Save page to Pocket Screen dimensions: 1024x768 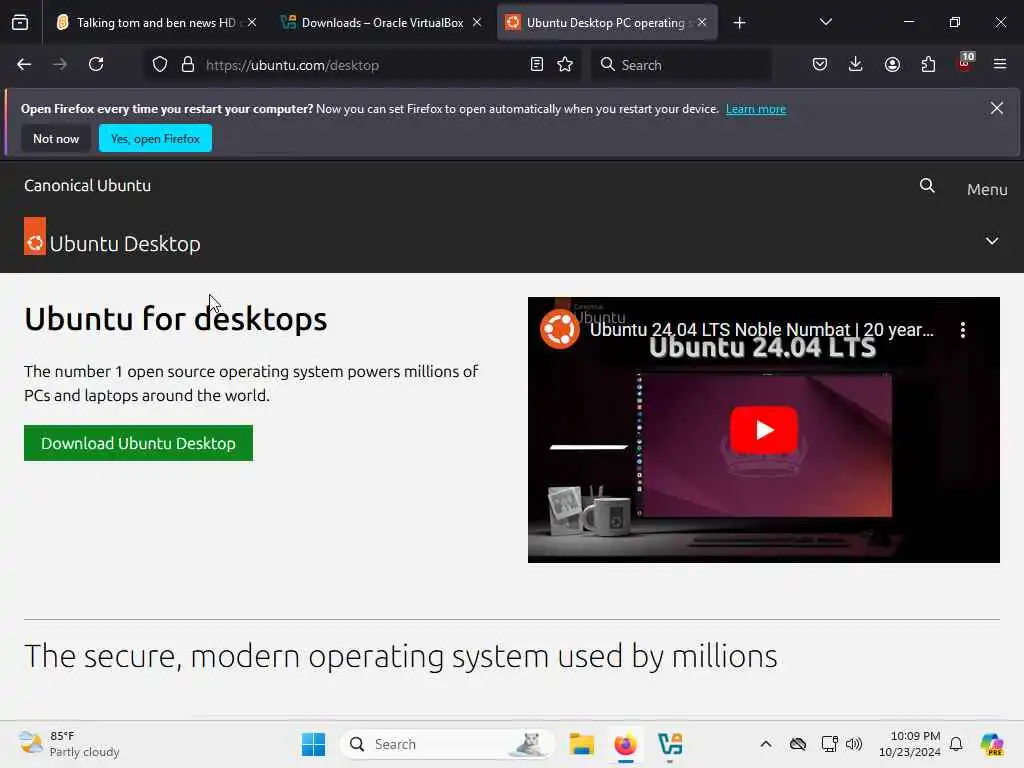(x=820, y=65)
